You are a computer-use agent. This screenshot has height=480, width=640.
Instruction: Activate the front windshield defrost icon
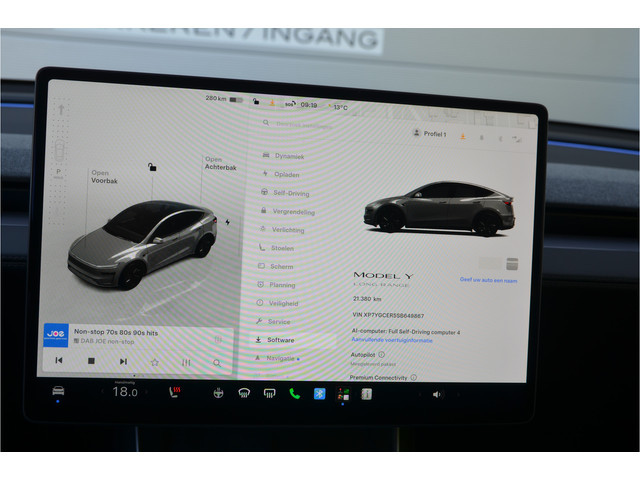click(x=244, y=393)
